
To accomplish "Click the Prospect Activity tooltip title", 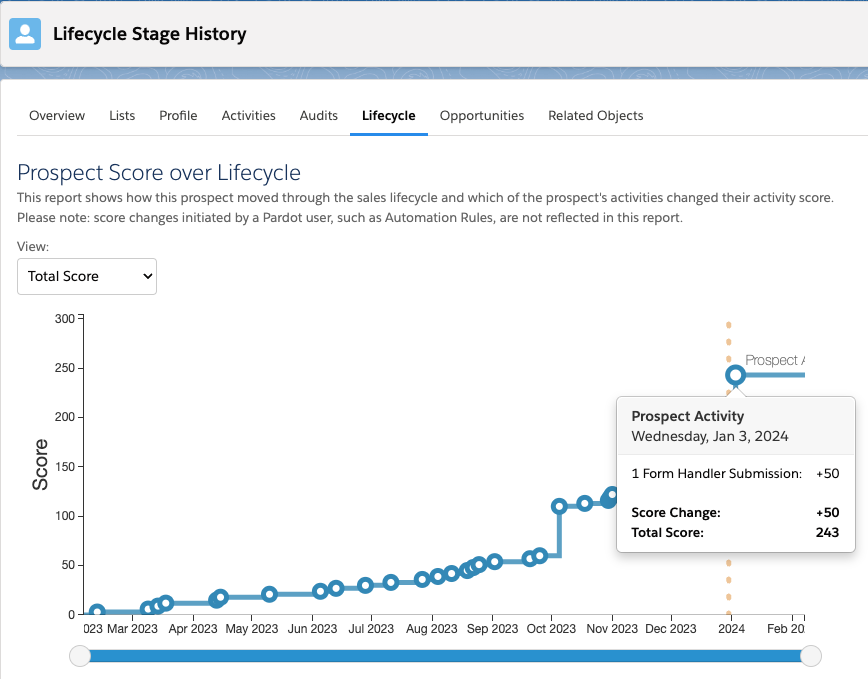I will pyautogui.click(x=688, y=416).
